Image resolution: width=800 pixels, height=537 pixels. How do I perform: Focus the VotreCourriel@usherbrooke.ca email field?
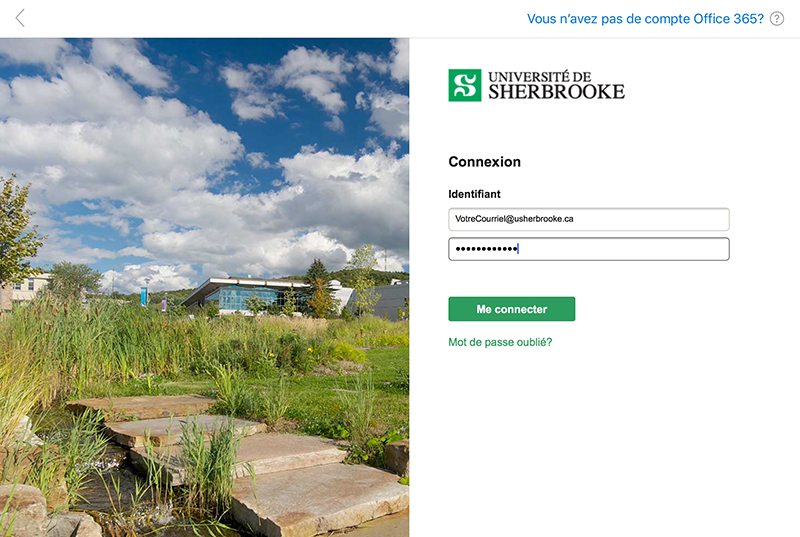pyautogui.click(x=589, y=219)
